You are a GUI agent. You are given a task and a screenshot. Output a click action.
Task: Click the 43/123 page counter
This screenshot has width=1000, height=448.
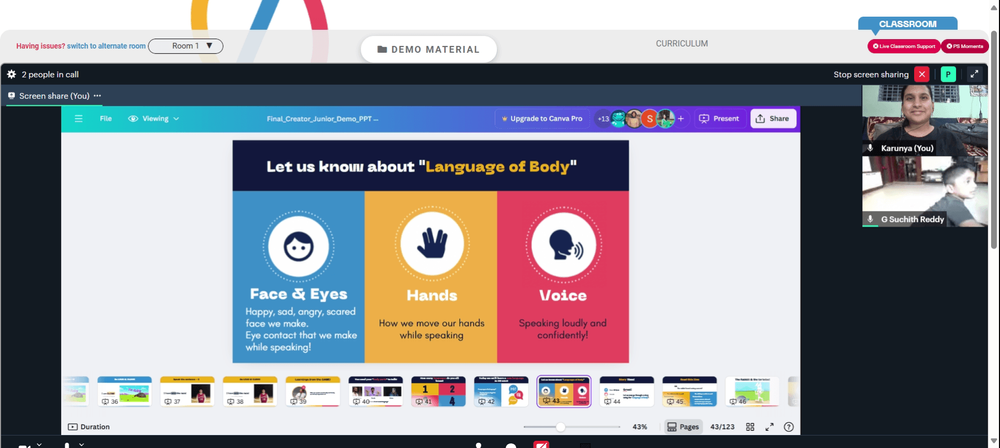[x=722, y=427]
